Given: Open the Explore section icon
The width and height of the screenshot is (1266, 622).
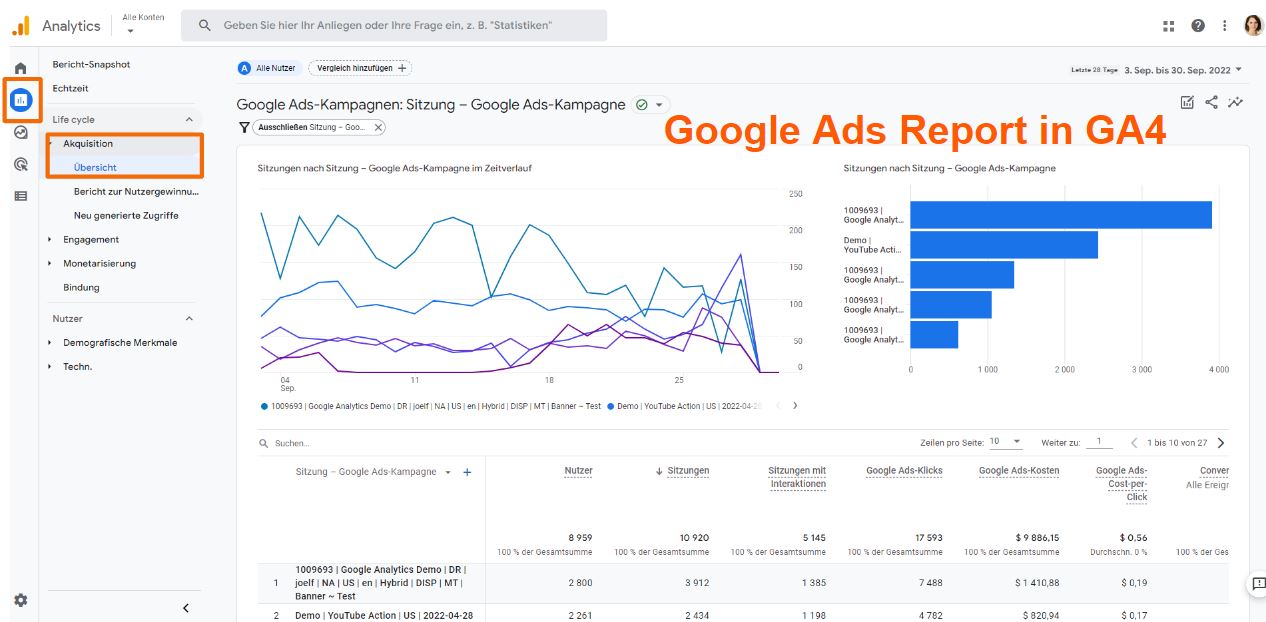Looking at the screenshot, I should click(19, 131).
